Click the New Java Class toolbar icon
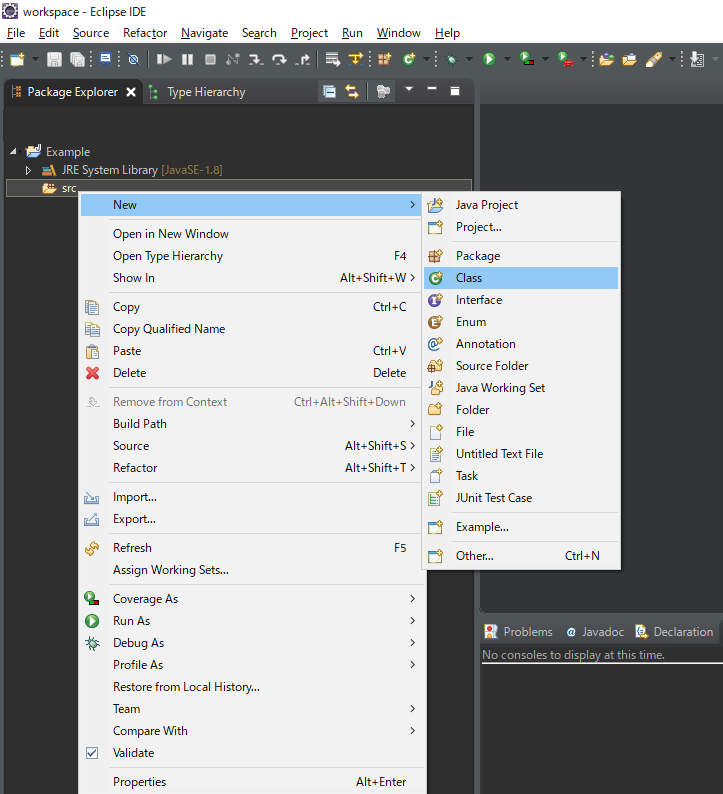This screenshot has height=794, width=723. (409, 59)
